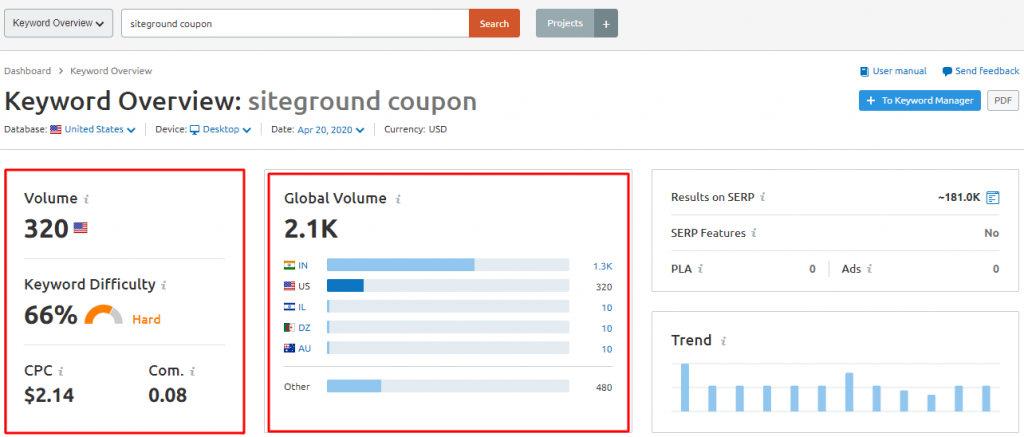Screen dimensions: 1024x437
Task: Show info for Results on SERP
Action: [x=763, y=197]
